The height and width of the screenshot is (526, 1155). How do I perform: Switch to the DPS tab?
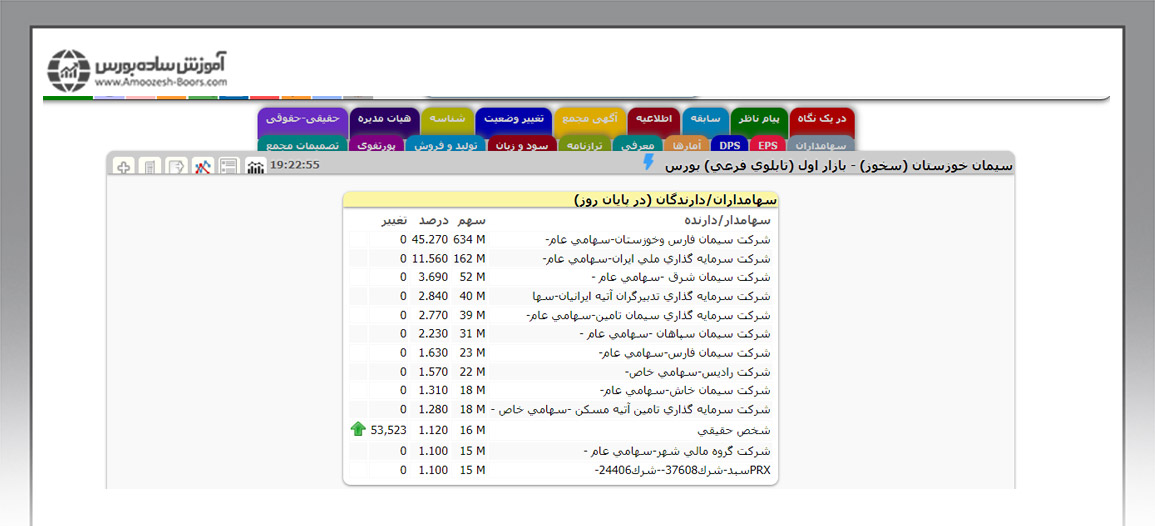point(730,146)
